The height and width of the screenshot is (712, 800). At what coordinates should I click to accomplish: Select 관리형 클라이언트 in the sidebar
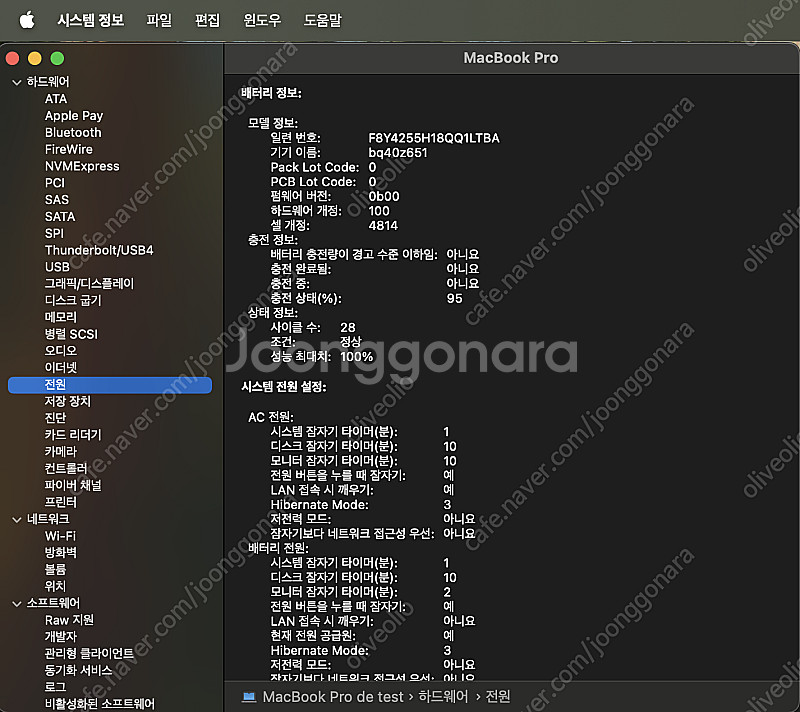[89, 654]
